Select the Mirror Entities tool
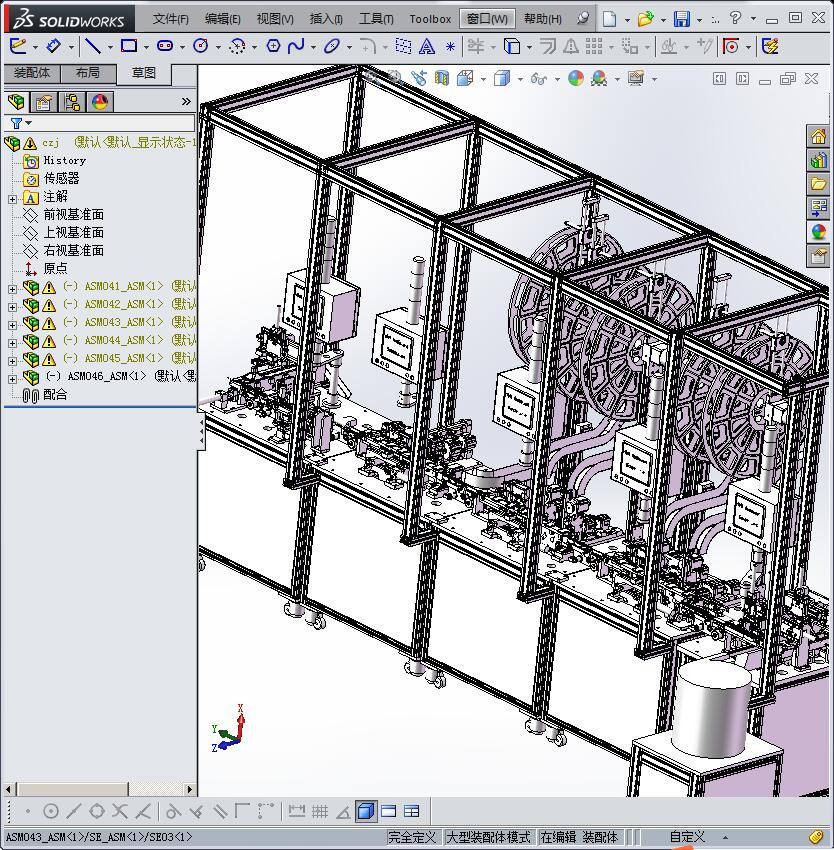 [x=570, y=47]
